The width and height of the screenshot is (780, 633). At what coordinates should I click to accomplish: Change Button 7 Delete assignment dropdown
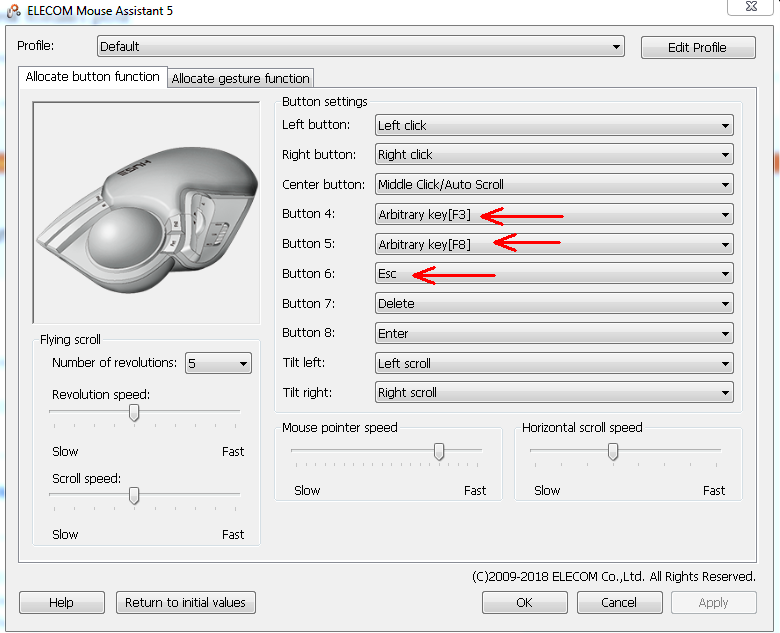[x=554, y=304]
